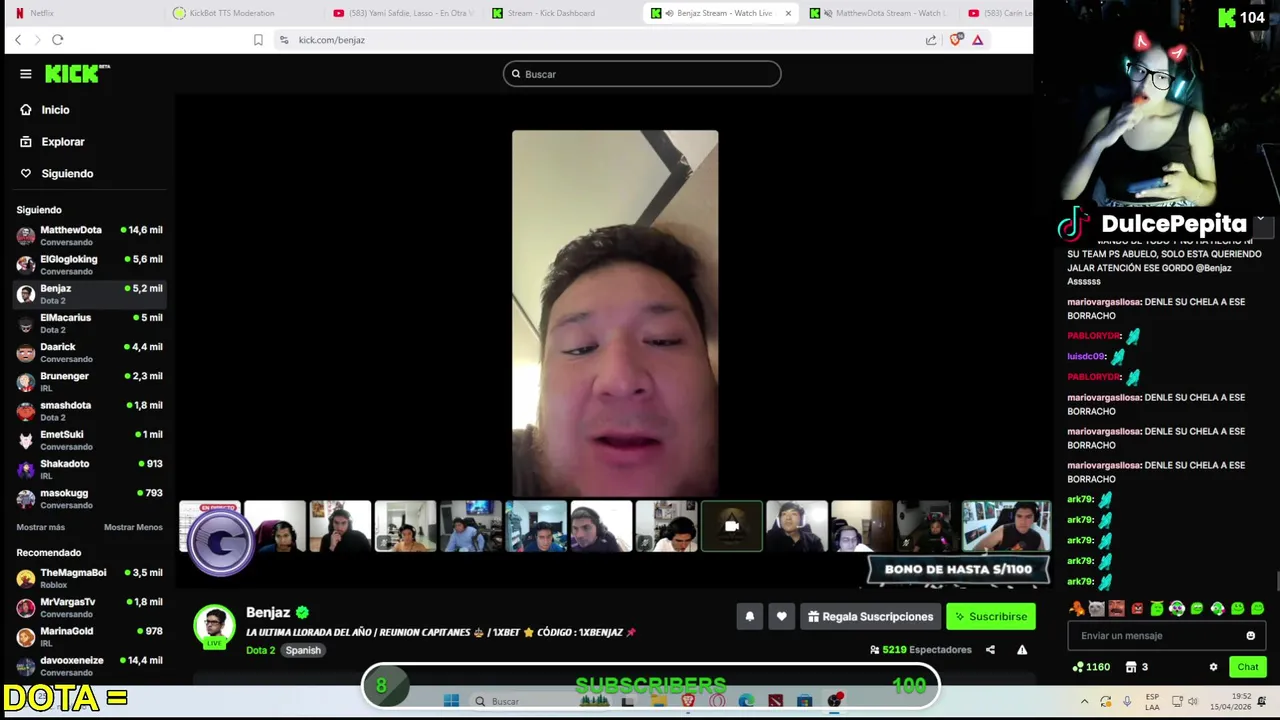Click the green Chat send button

pyautogui.click(x=1247, y=667)
